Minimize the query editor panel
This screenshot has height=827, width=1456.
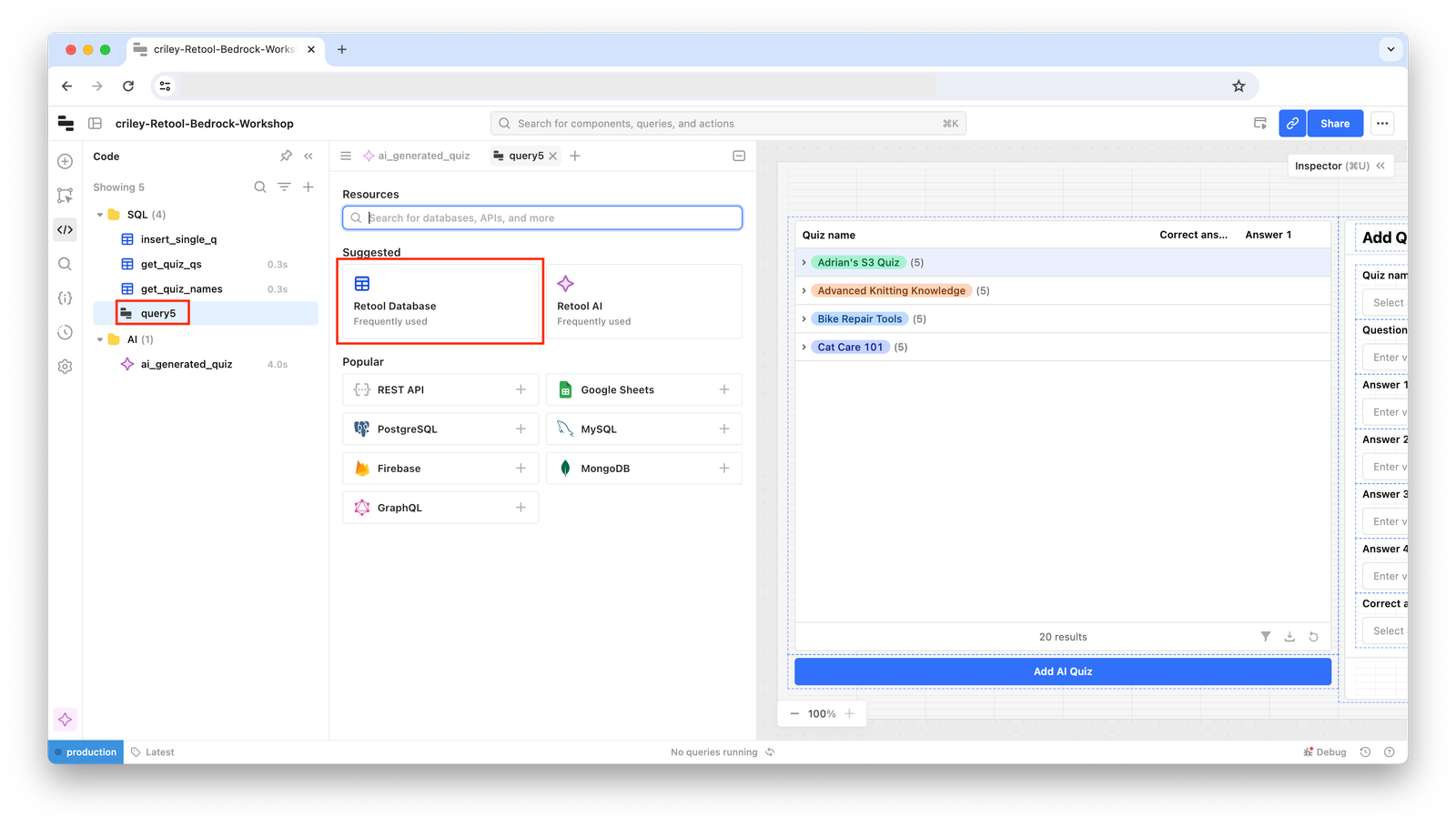(x=739, y=156)
